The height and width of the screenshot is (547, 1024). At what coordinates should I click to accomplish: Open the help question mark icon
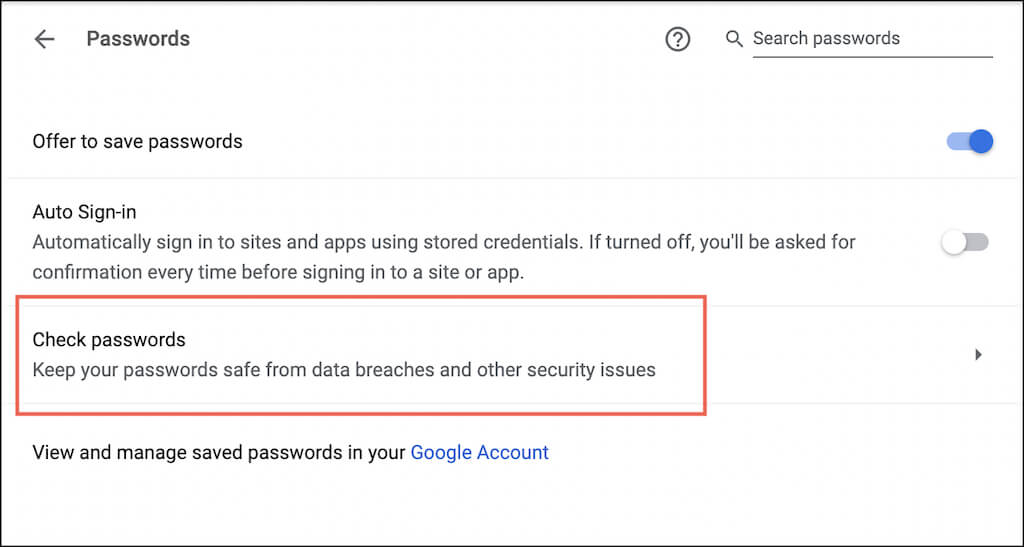(x=678, y=39)
